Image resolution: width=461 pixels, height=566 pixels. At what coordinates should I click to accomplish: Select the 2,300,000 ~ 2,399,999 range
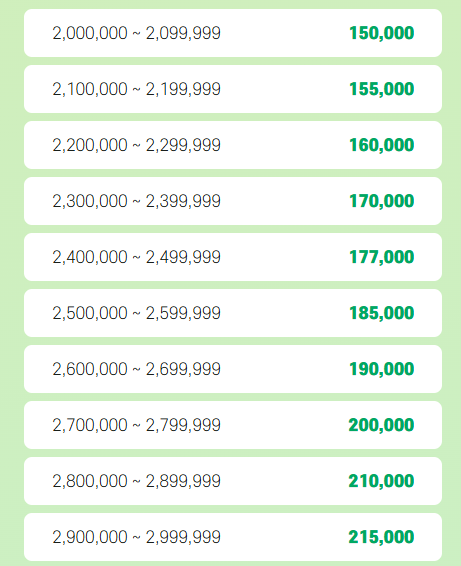click(136, 201)
